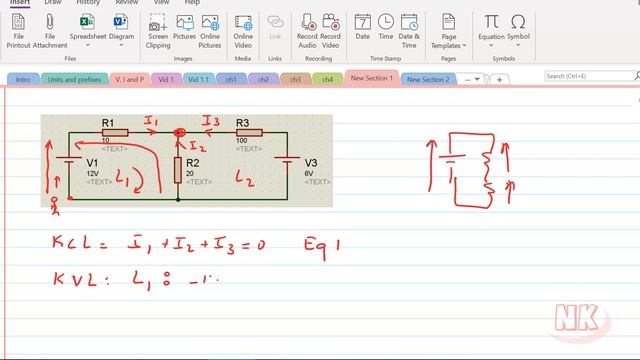Insert an Online Video
The width and height of the screenshot is (640, 360).
coord(243,31)
